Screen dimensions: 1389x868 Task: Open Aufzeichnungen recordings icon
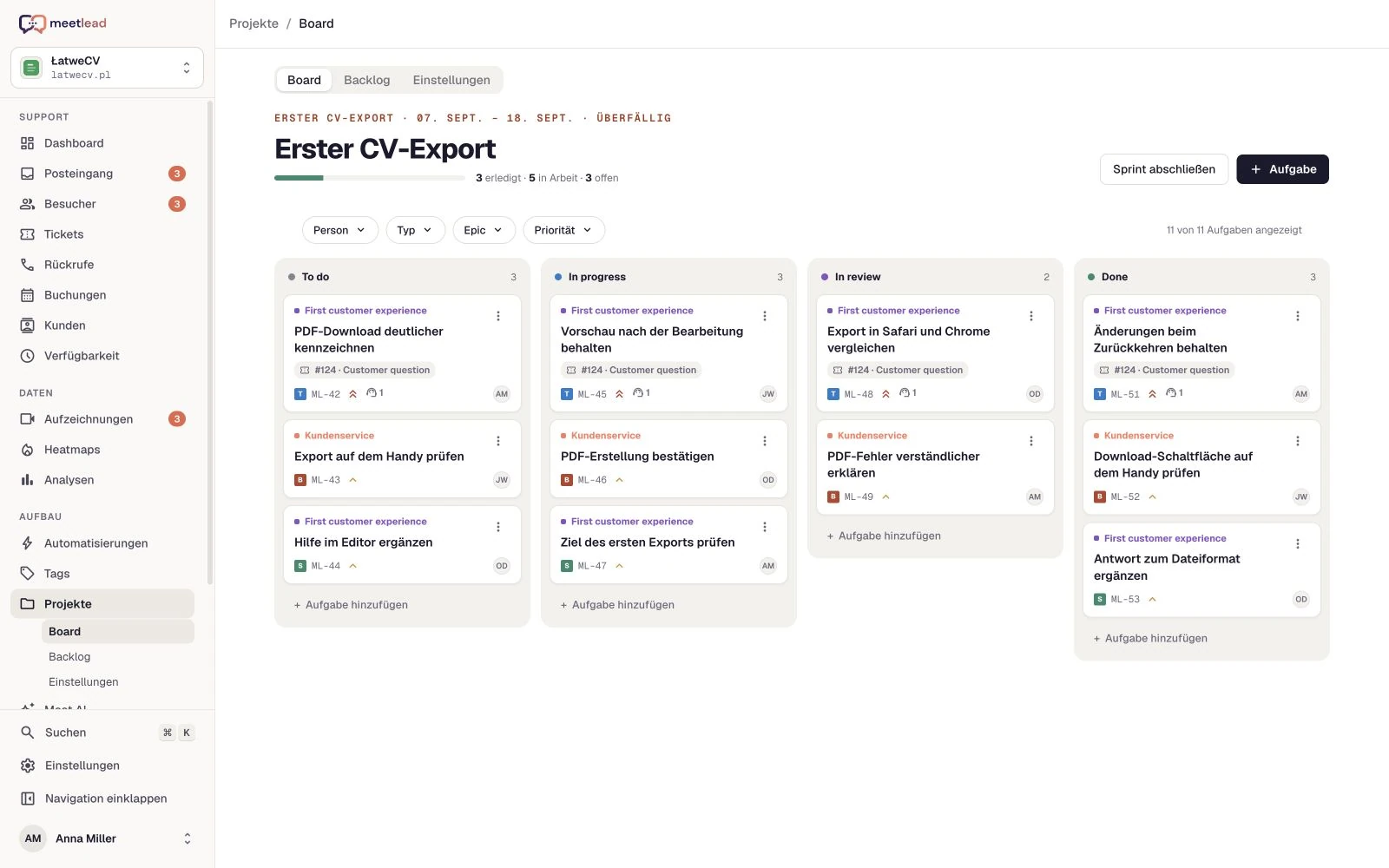pyautogui.click(x=27, y=419)
